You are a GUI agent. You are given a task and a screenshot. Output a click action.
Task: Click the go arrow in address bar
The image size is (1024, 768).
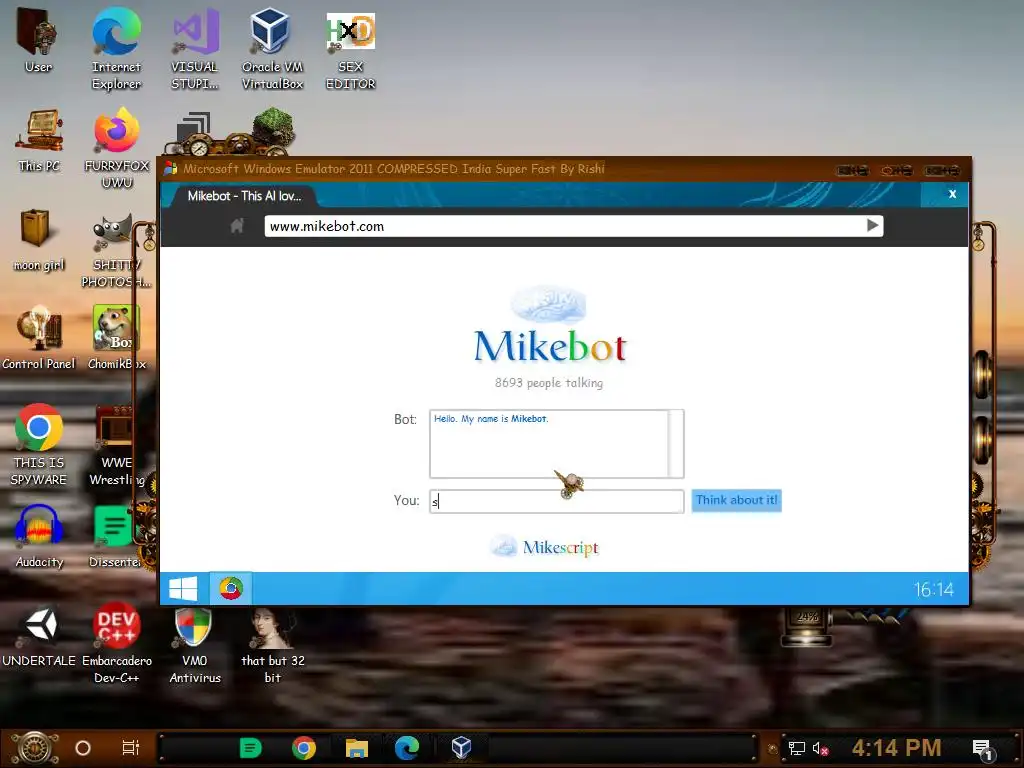point(872,225)
